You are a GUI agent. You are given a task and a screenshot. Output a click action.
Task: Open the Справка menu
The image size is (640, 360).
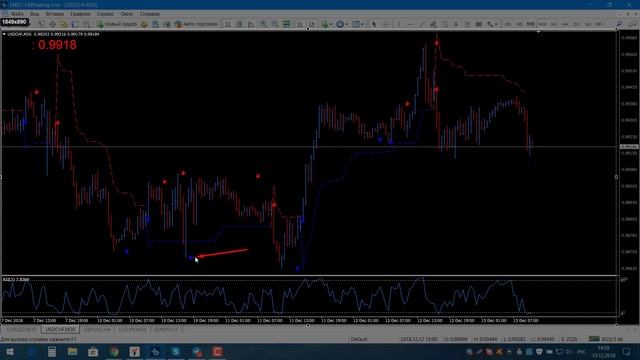(149, 14)
